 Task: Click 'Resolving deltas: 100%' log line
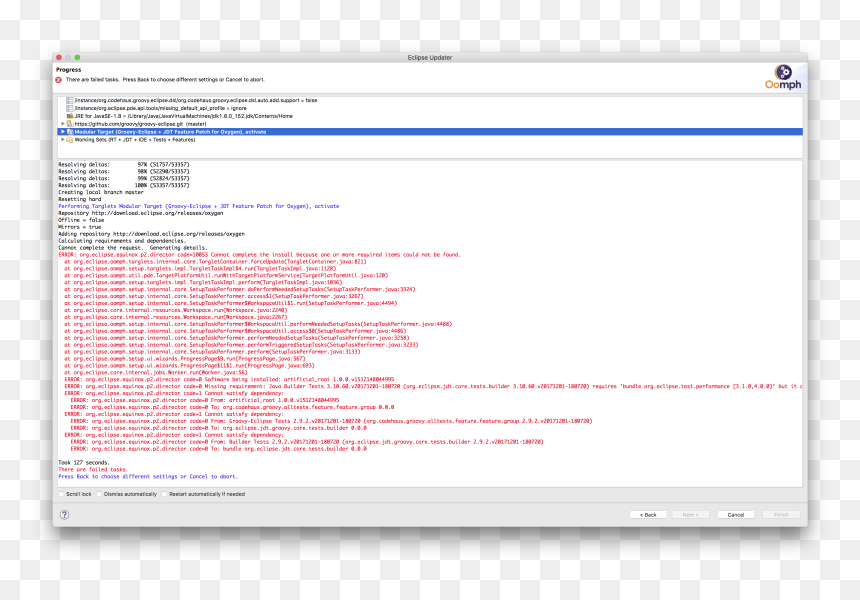(x=123, y=185)
